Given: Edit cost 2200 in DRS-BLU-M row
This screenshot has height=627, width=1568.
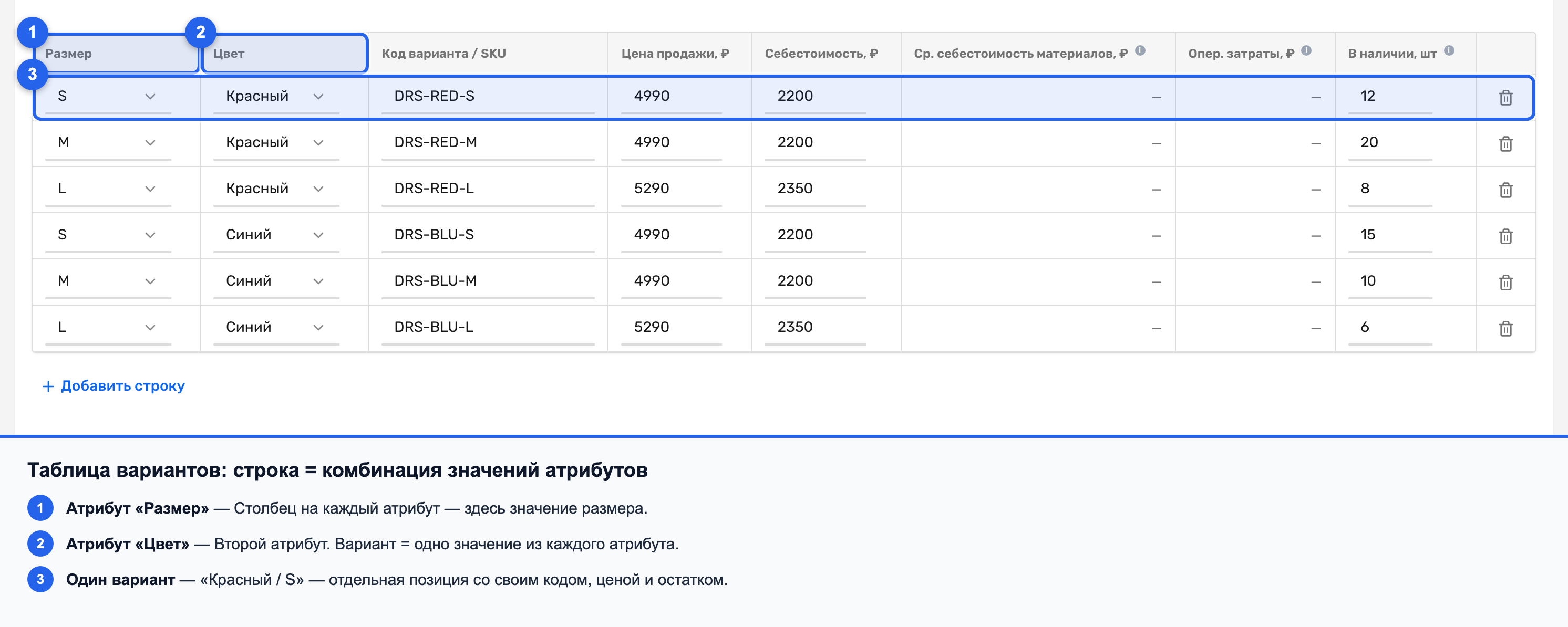Looking at the screenshot, I should pyautogui.click(x=815, y=281).
